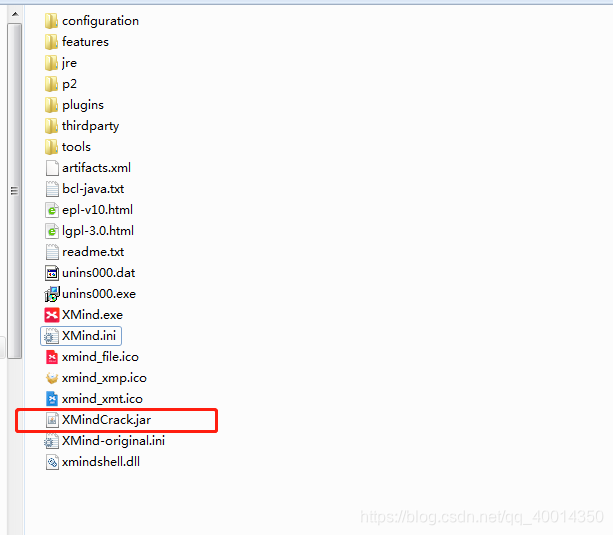
Task: Click the "xmind_xmt.ico" file name
Action: click(102, 399)
